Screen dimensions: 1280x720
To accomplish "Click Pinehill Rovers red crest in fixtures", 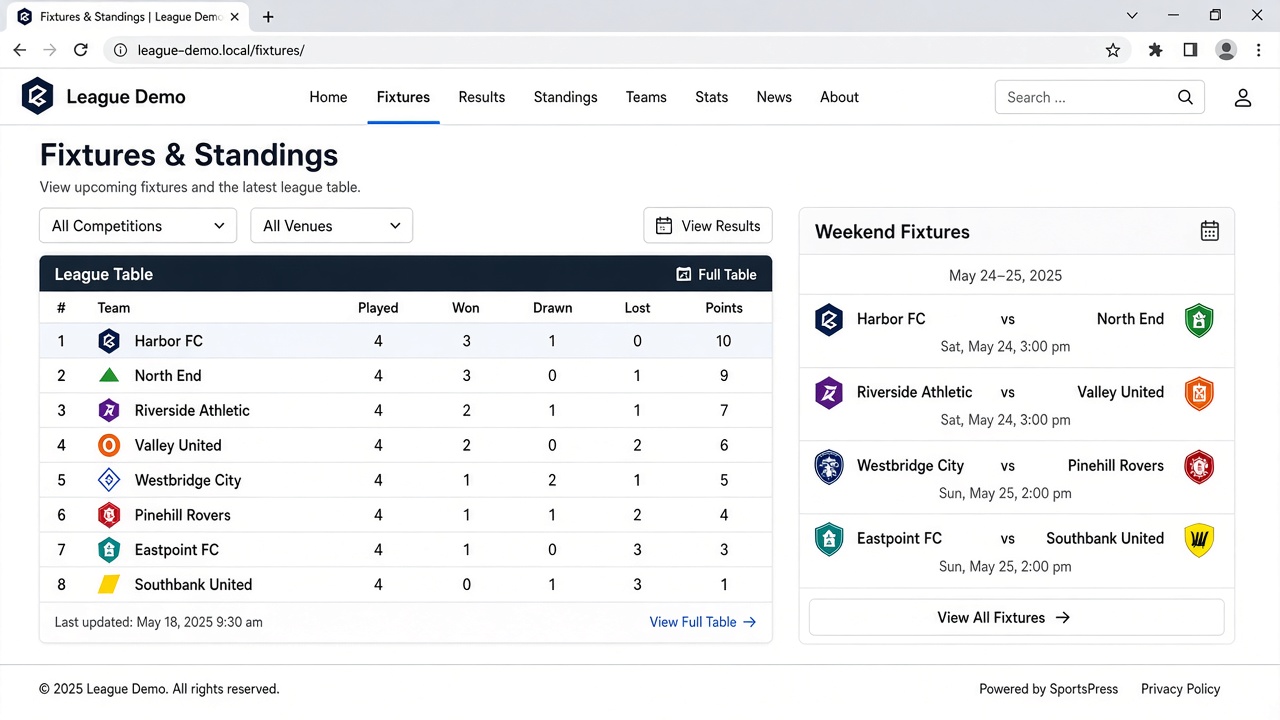I will tap(1199, 467).
